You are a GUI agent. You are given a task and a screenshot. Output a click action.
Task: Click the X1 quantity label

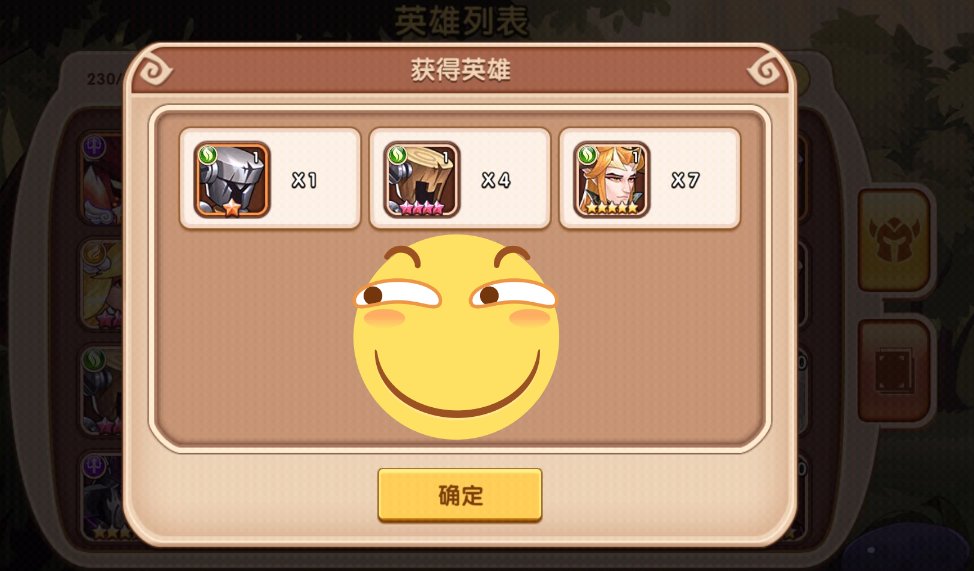pos(304,180)
